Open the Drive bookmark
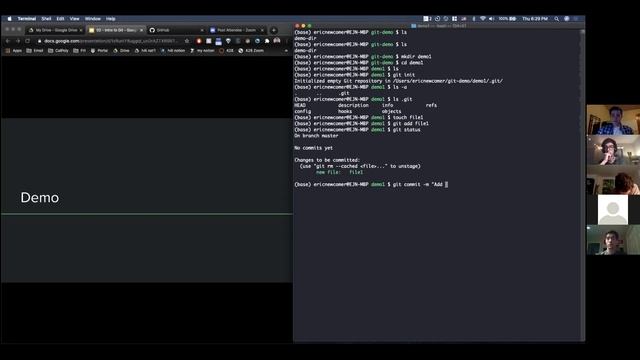The height and width of the screenshot is (360, 640). point(121,51)
